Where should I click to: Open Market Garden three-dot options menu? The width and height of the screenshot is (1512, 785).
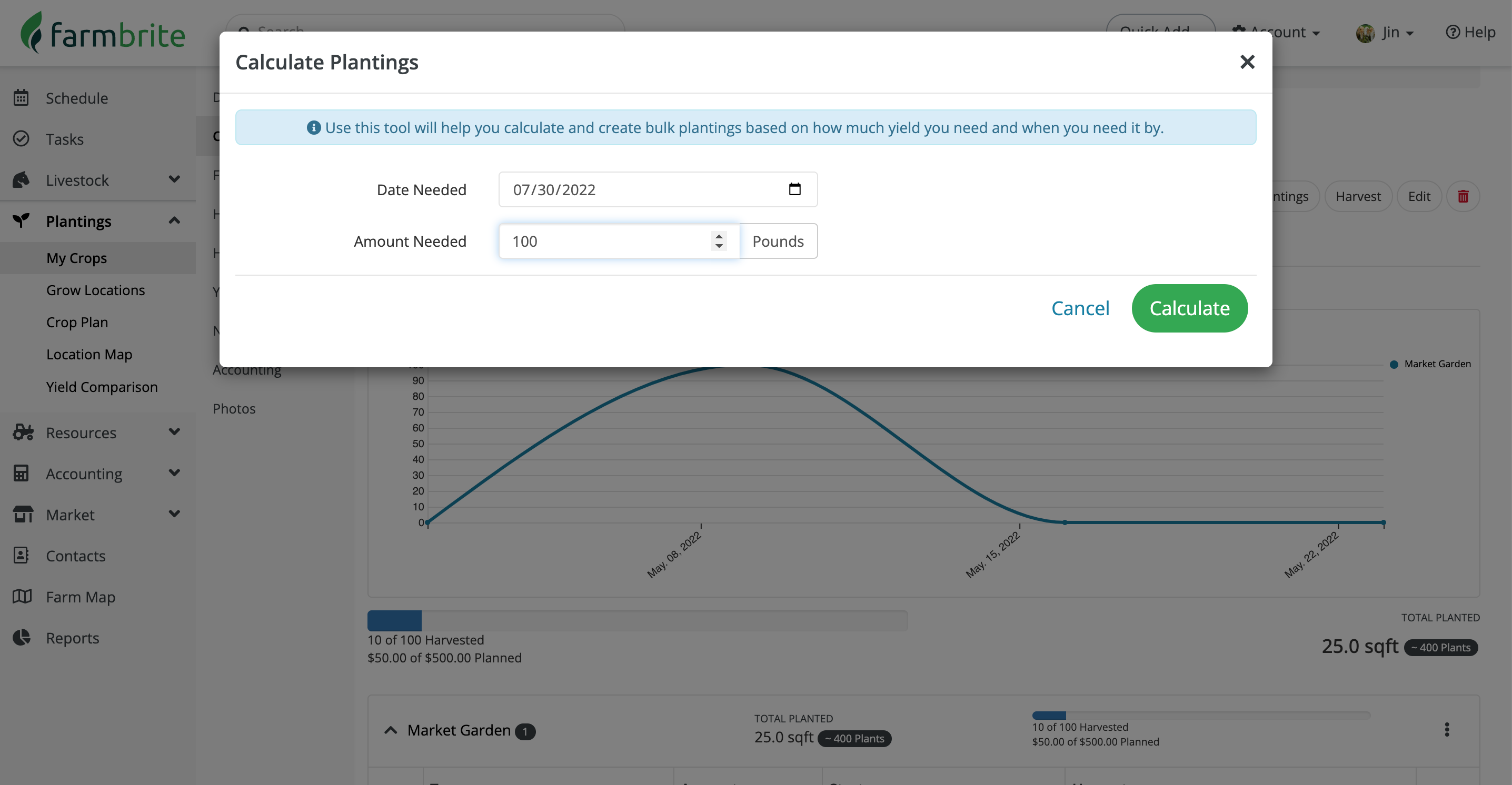(x=1446, y=729)
